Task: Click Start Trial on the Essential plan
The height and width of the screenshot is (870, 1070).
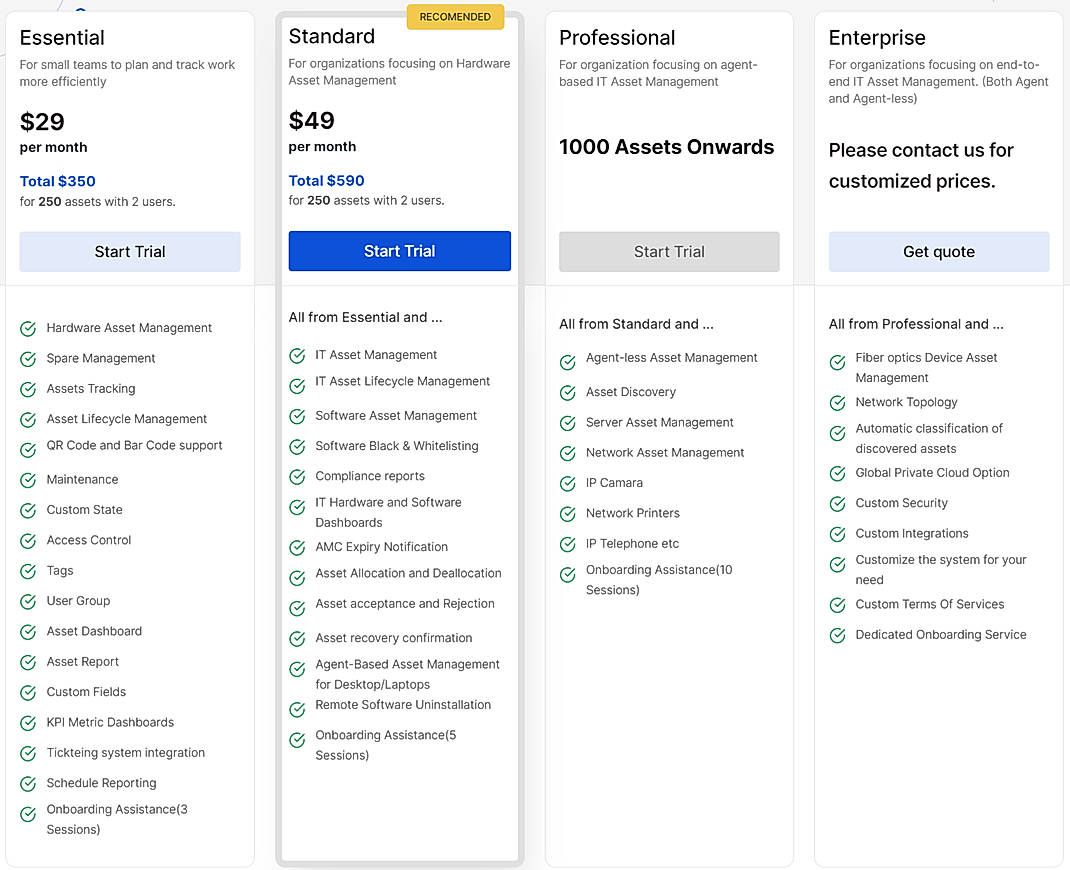Action: click(x=129, y=252)
